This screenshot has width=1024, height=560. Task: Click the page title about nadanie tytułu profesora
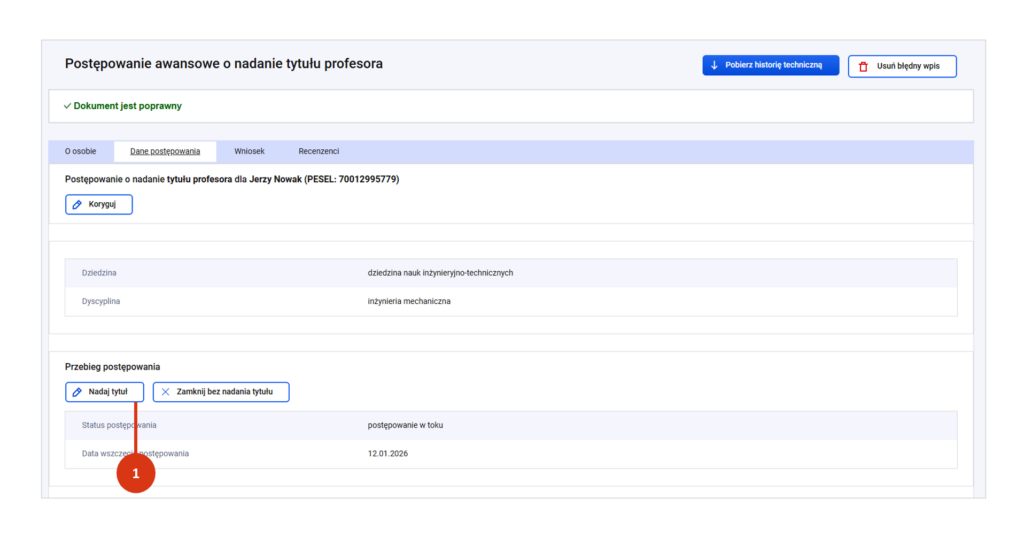point(223,64)
